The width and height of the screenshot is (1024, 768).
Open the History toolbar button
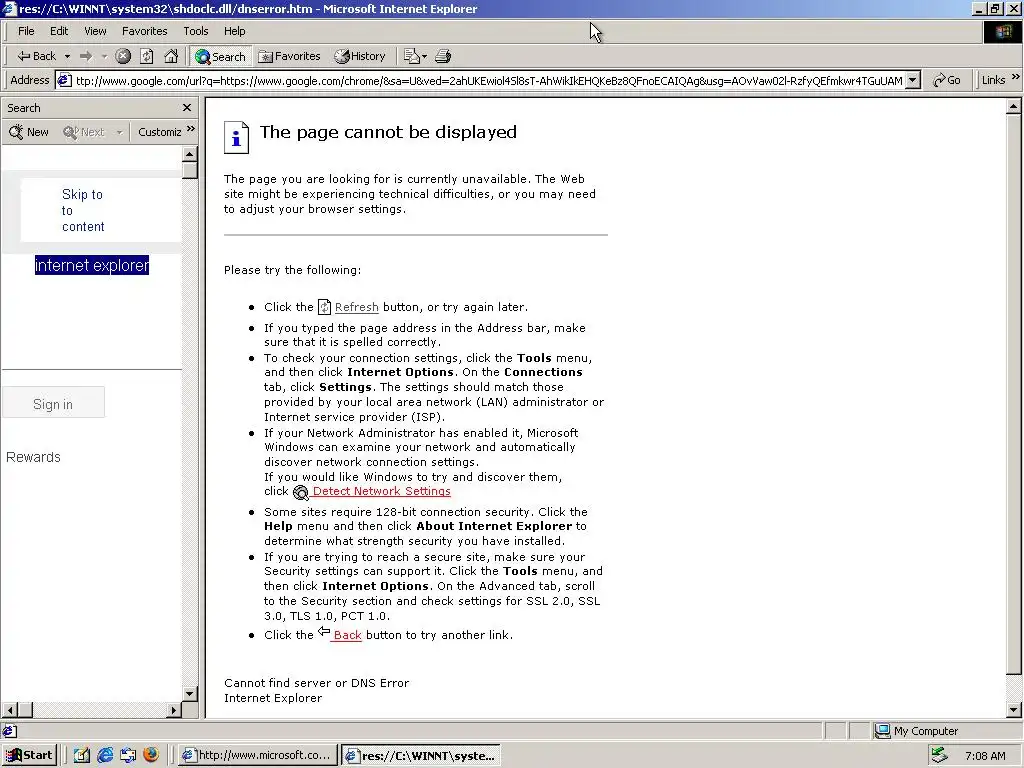click(360, 56)
